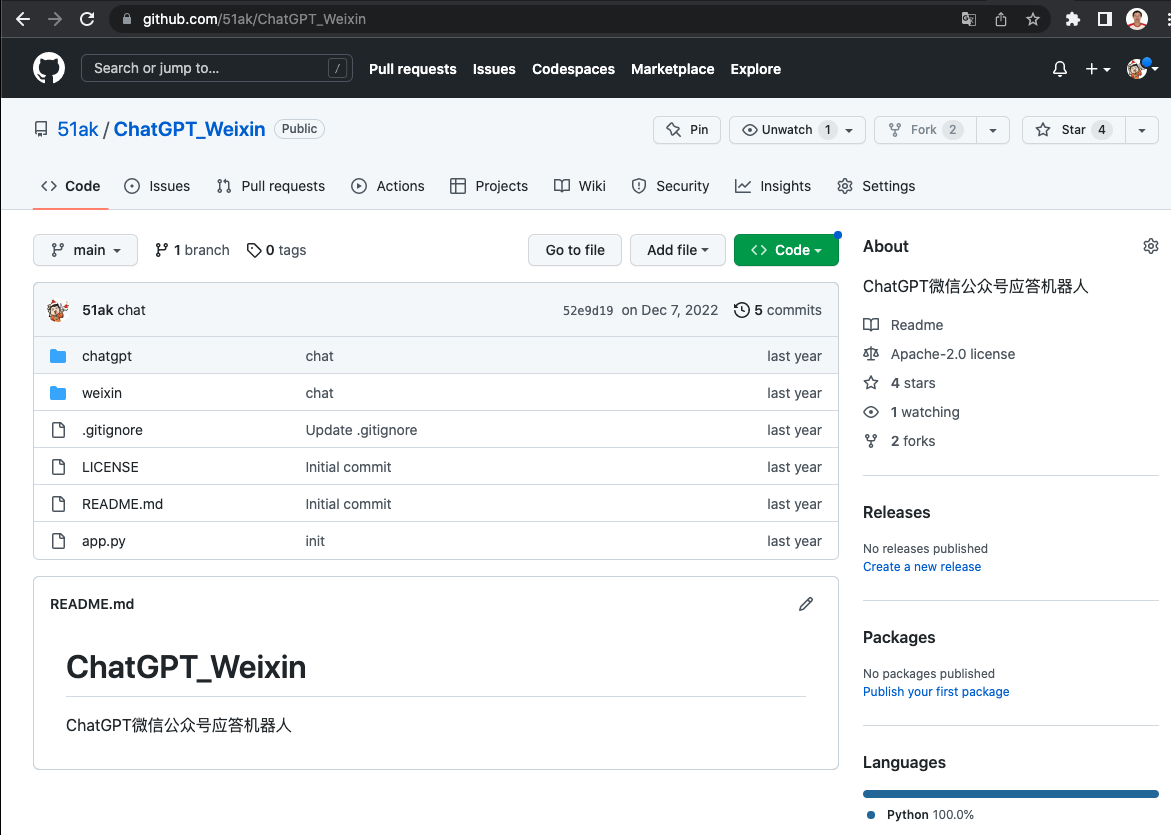Image resolution: width=1171 pixels, height=835 pixels.
Task: Switch to the Issues tab
Action: (156, 186)
